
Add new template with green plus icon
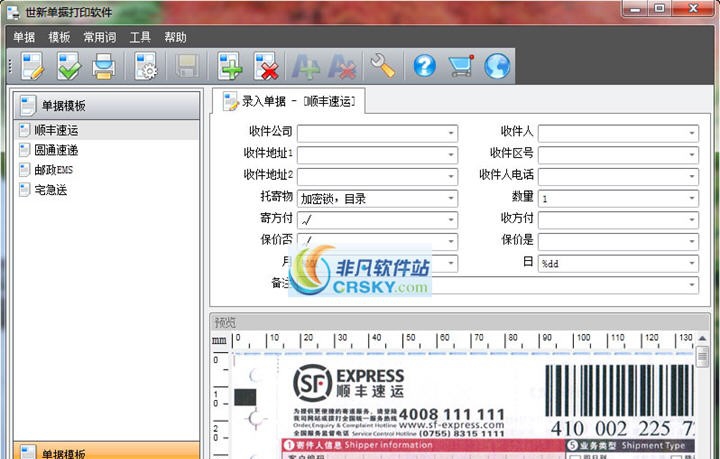(230, 66)
